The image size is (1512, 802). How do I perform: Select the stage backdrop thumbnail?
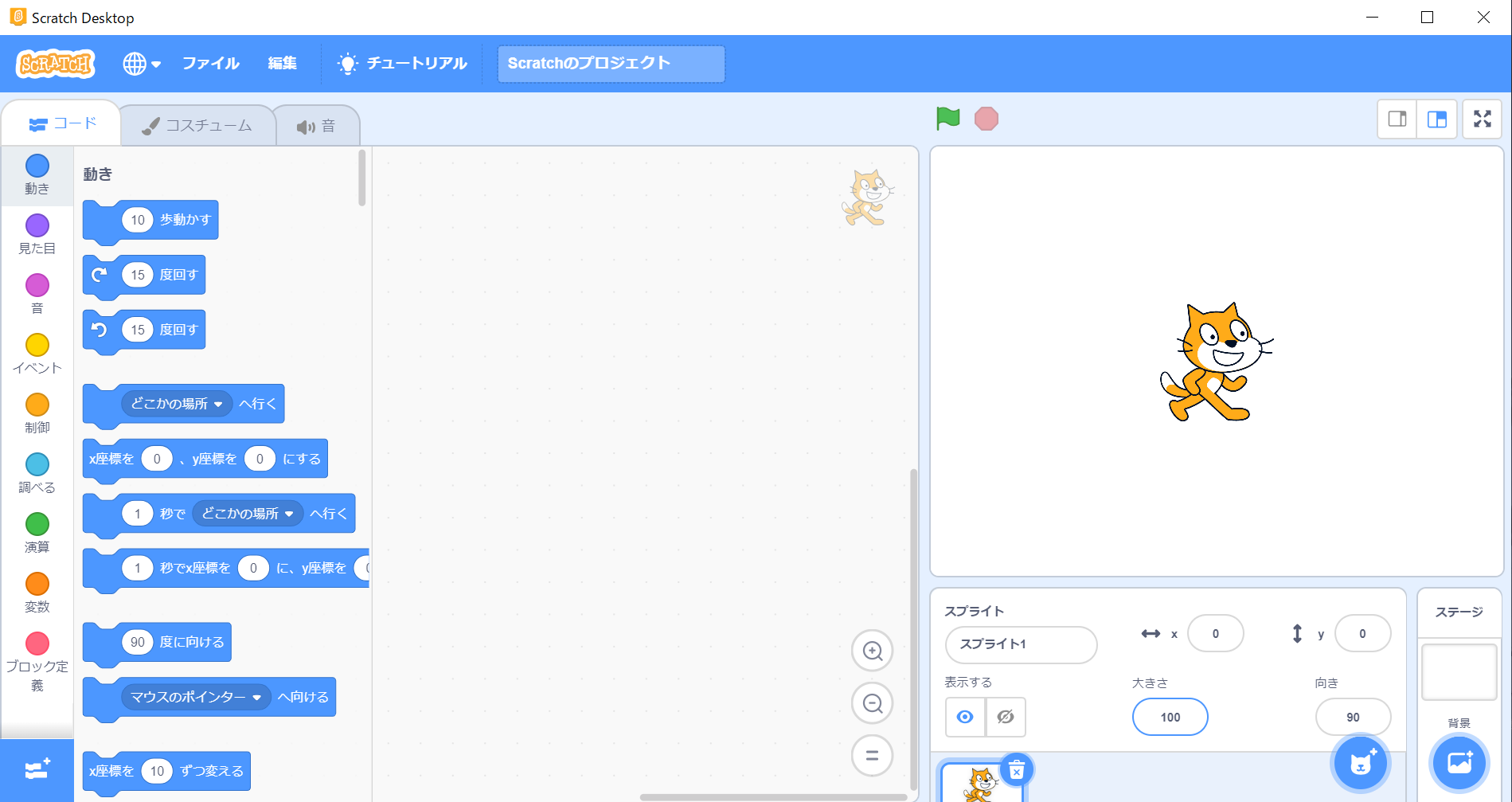coord(1459,673)
